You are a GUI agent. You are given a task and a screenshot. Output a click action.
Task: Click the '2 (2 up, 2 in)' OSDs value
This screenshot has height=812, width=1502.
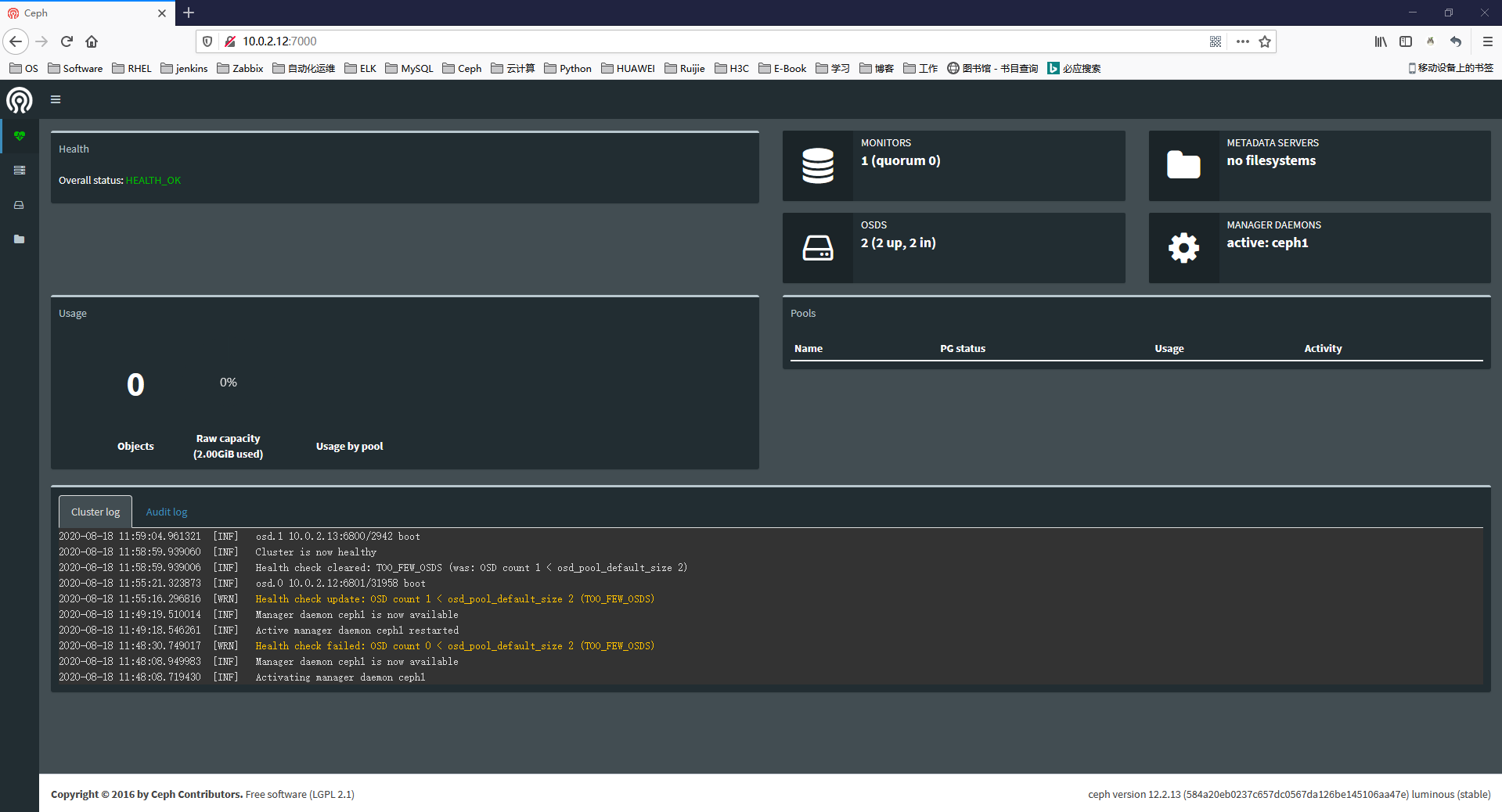tap(899, 243)
